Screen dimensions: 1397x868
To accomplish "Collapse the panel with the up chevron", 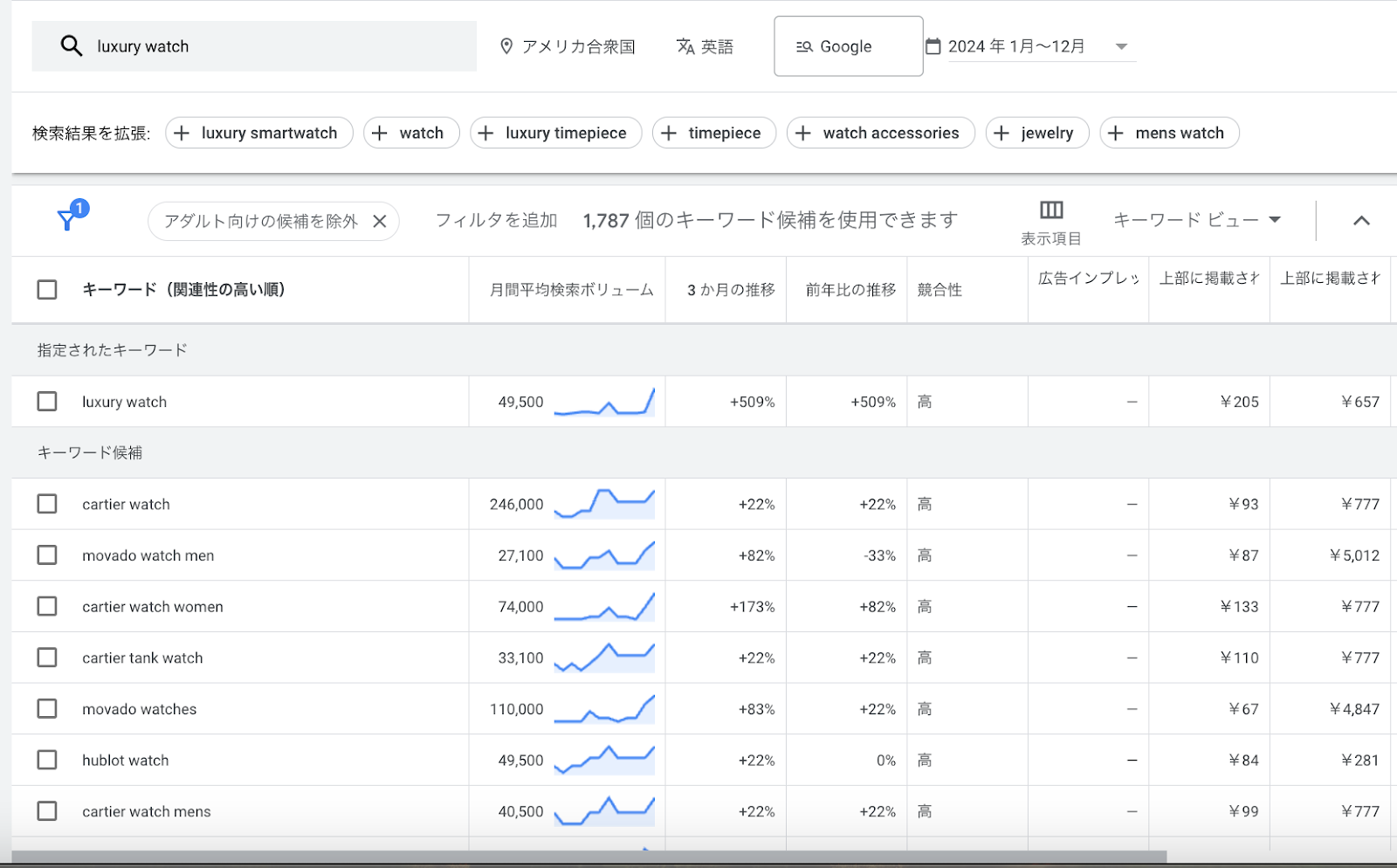I will click(x=1361, y=220).
